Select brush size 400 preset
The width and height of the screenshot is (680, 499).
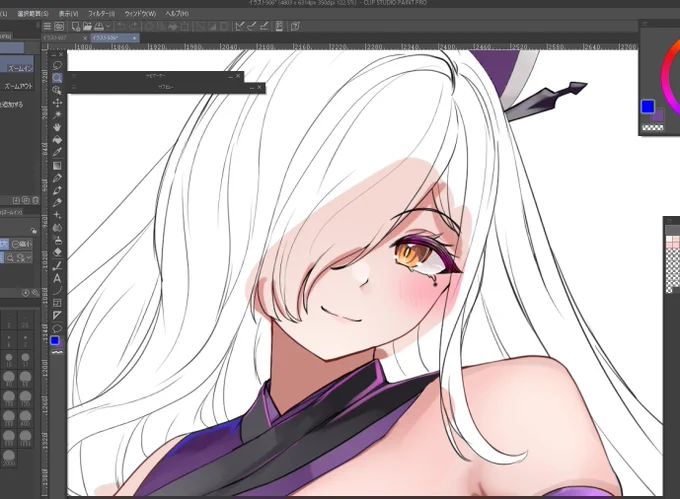(x=25, y=418)
